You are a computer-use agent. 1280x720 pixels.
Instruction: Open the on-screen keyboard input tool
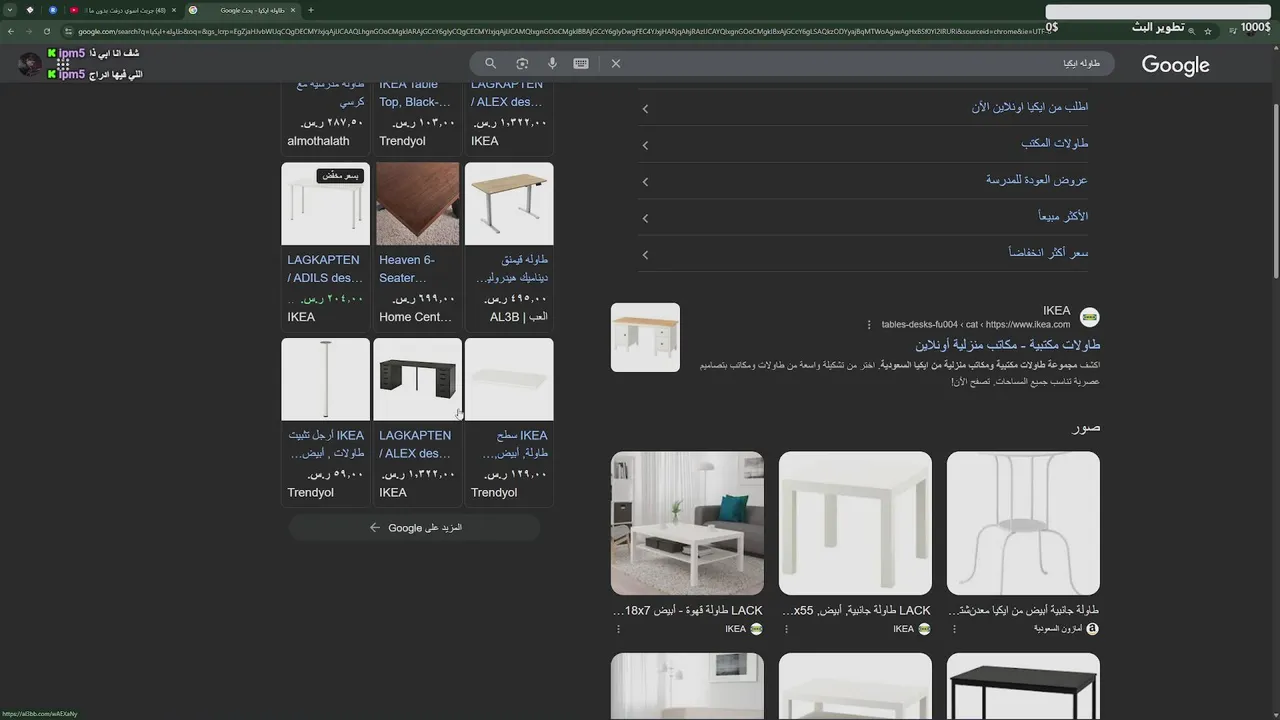click(x=581, y=63)
